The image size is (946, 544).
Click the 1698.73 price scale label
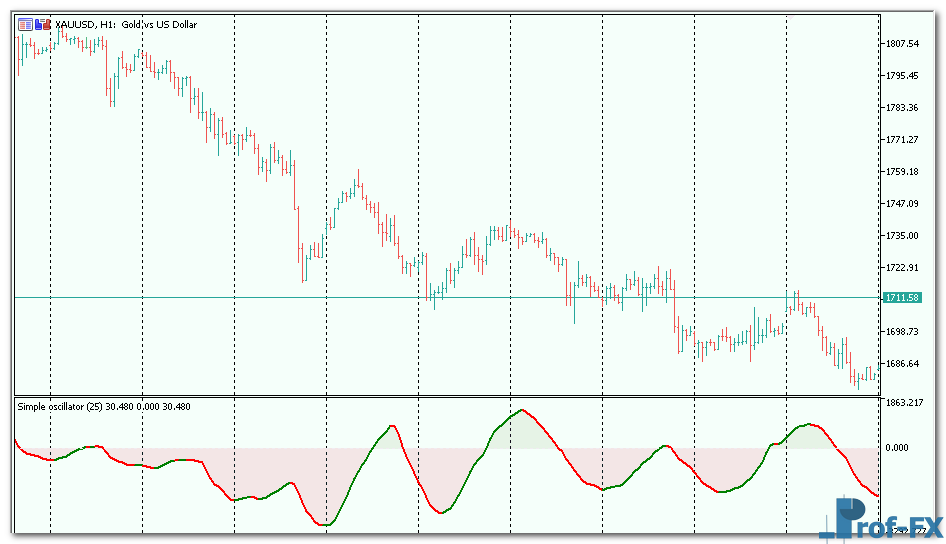pos(902,332)
